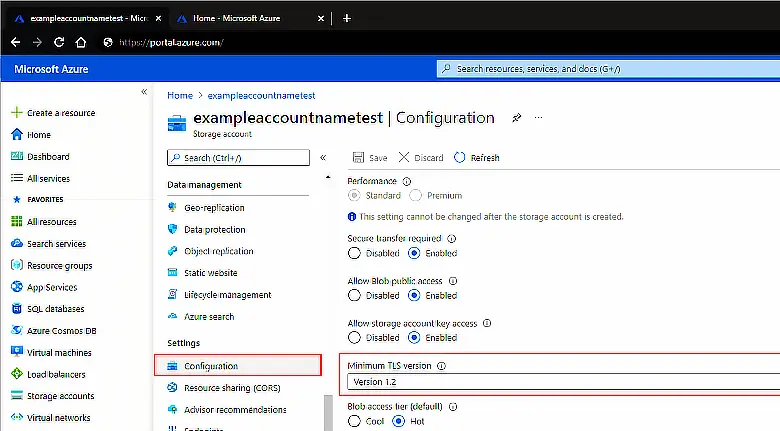Click info icon next to Minimum TLS version
Image resolution: width=780 pixels, height=431 pixels.
point(441,366)
